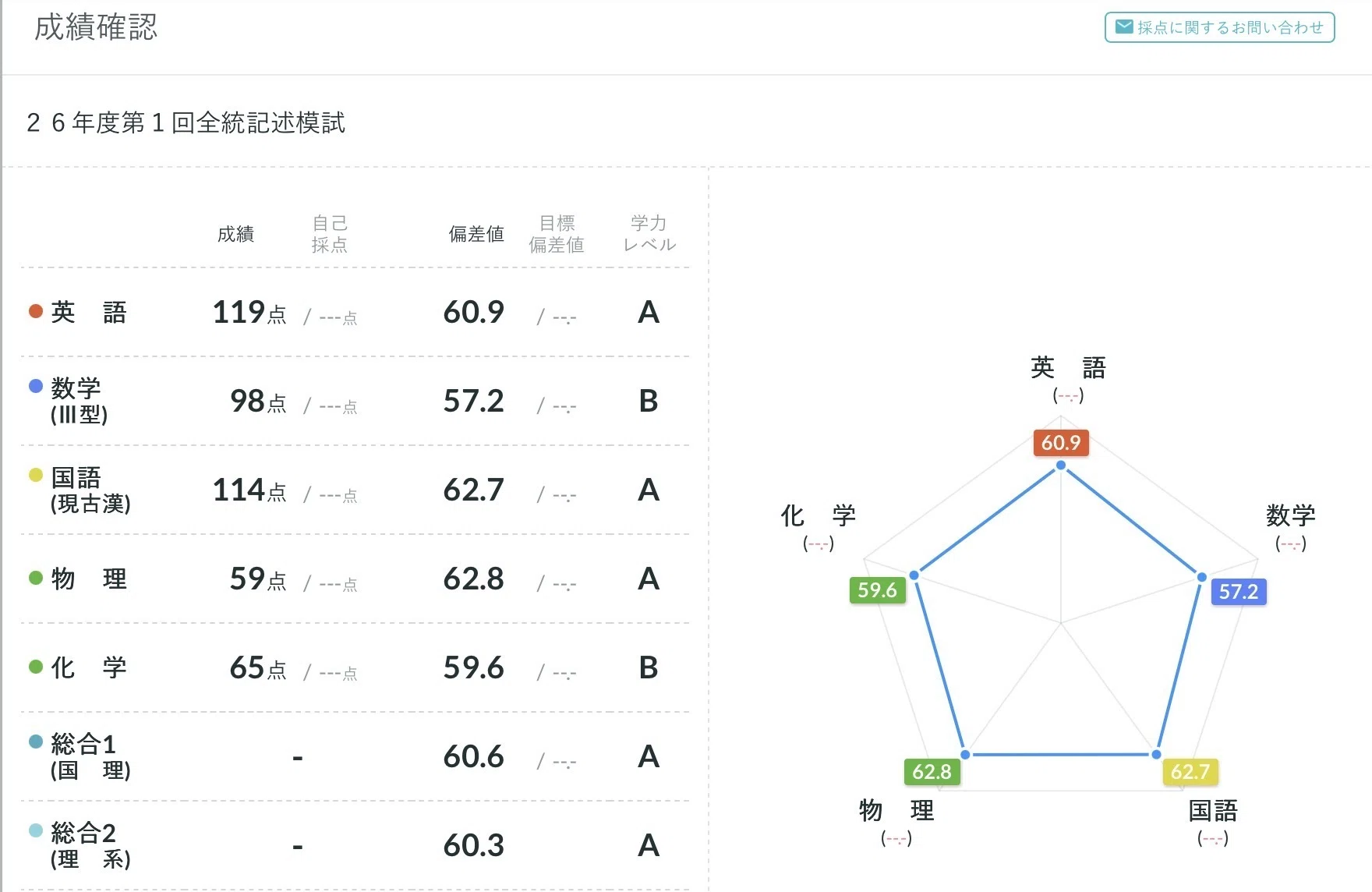Click the 偏差値 column header

(x=476, y=234)
